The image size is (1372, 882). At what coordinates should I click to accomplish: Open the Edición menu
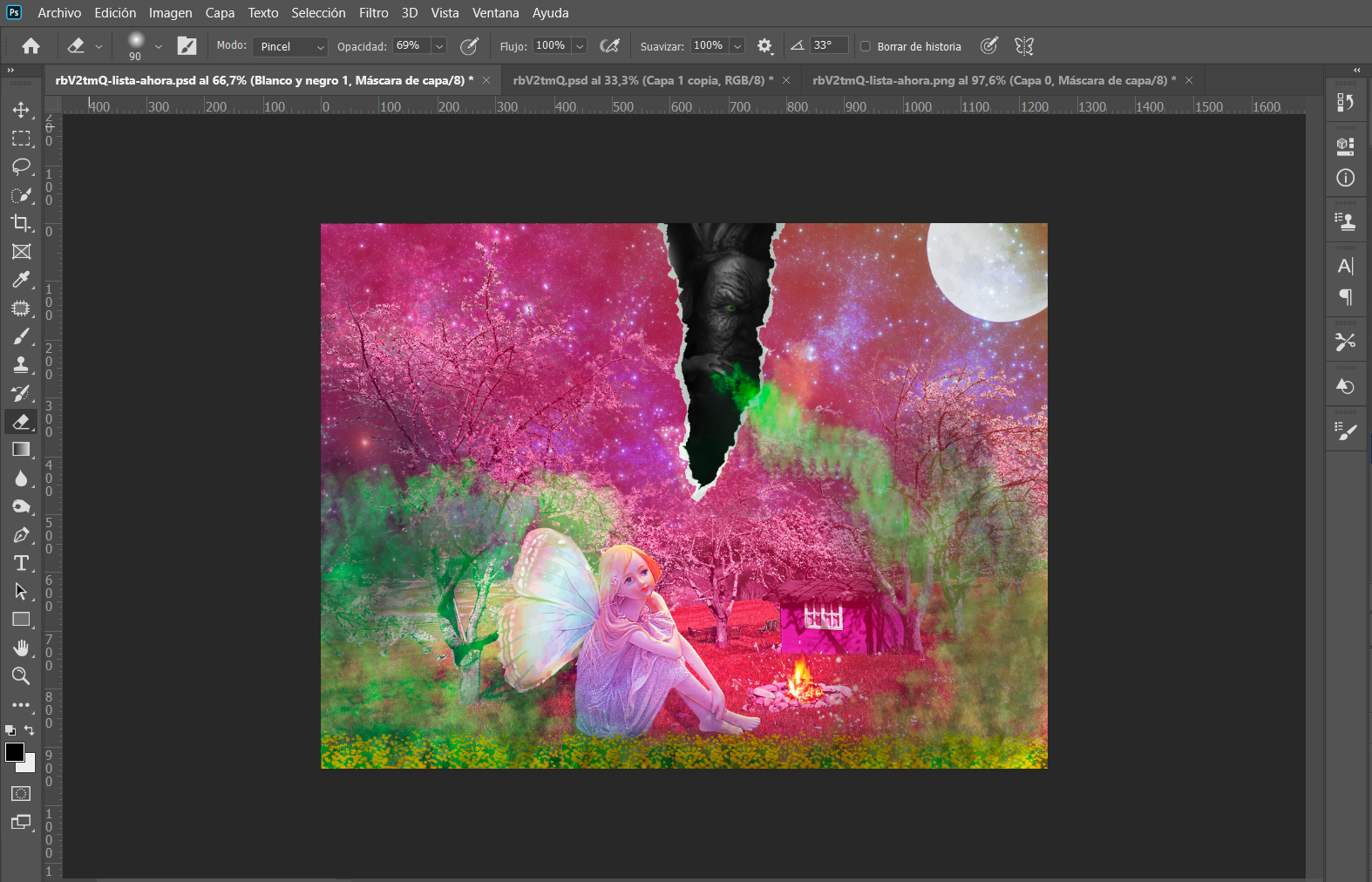[115, 13]
